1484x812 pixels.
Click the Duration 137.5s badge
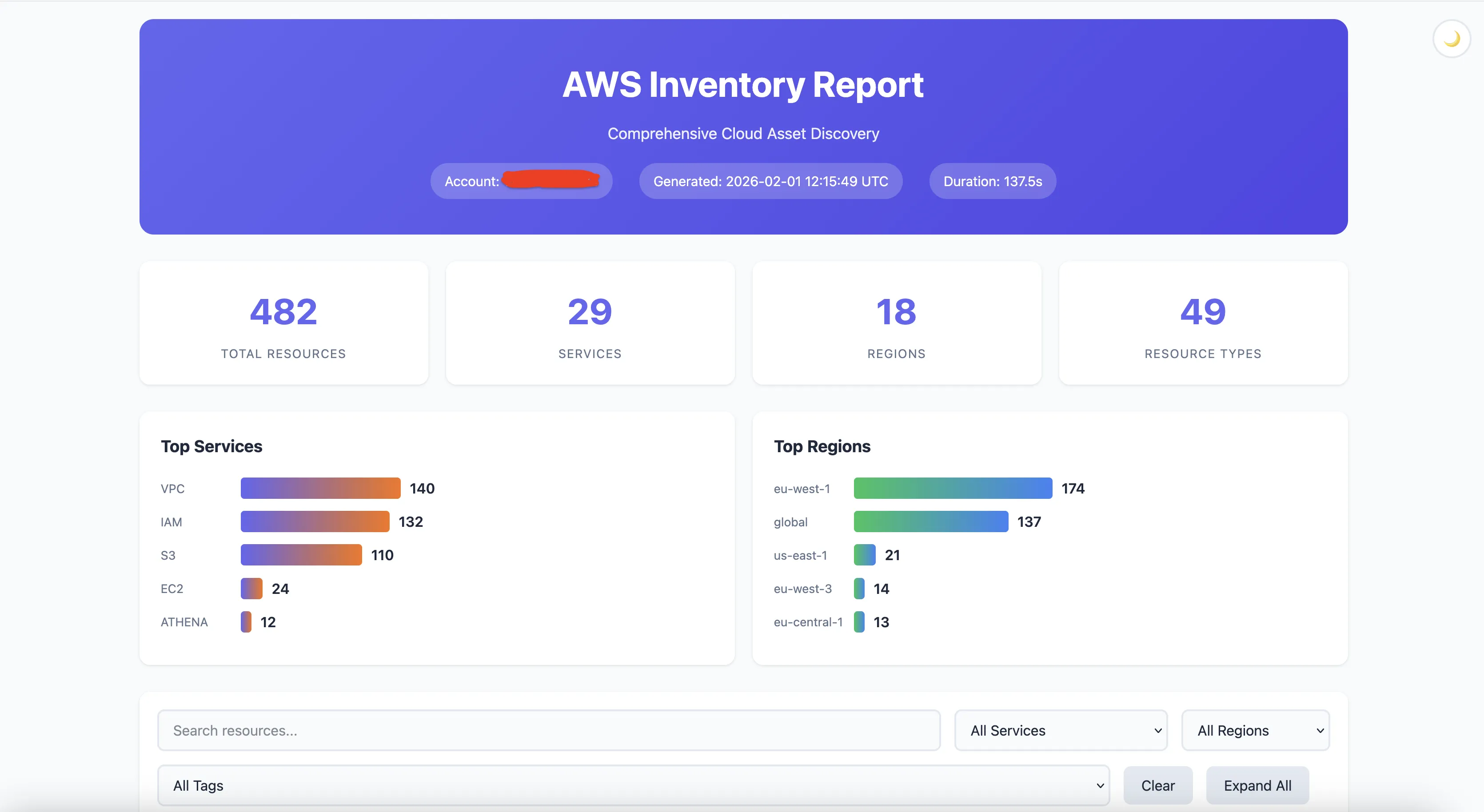pyautogui.click(x=992, y=181)
